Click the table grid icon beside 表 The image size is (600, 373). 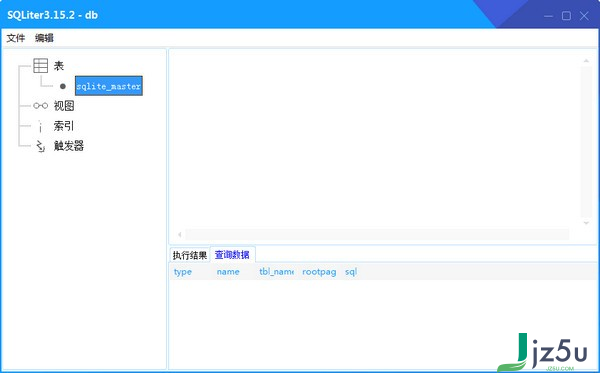pyautogui.click(x=41, y=66)
